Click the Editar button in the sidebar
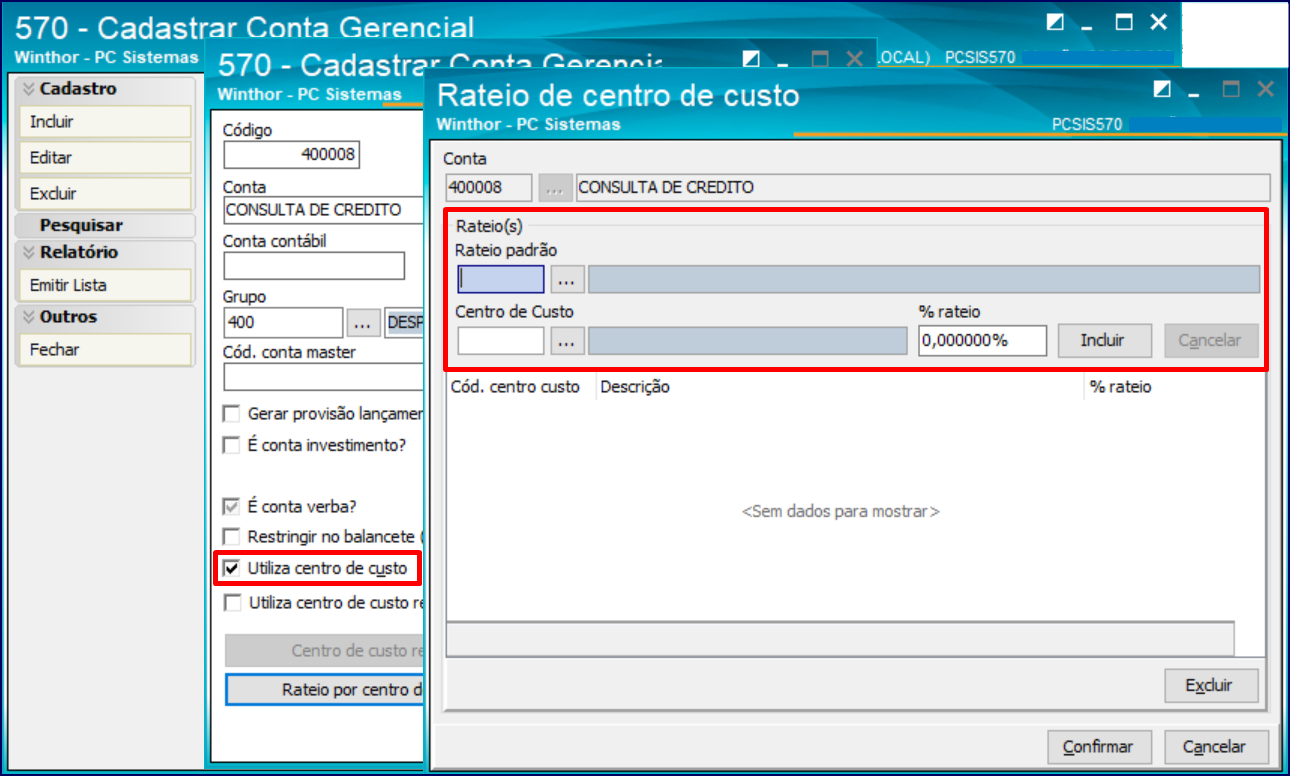Screen dimensions: 1290x776 [105, 158]
